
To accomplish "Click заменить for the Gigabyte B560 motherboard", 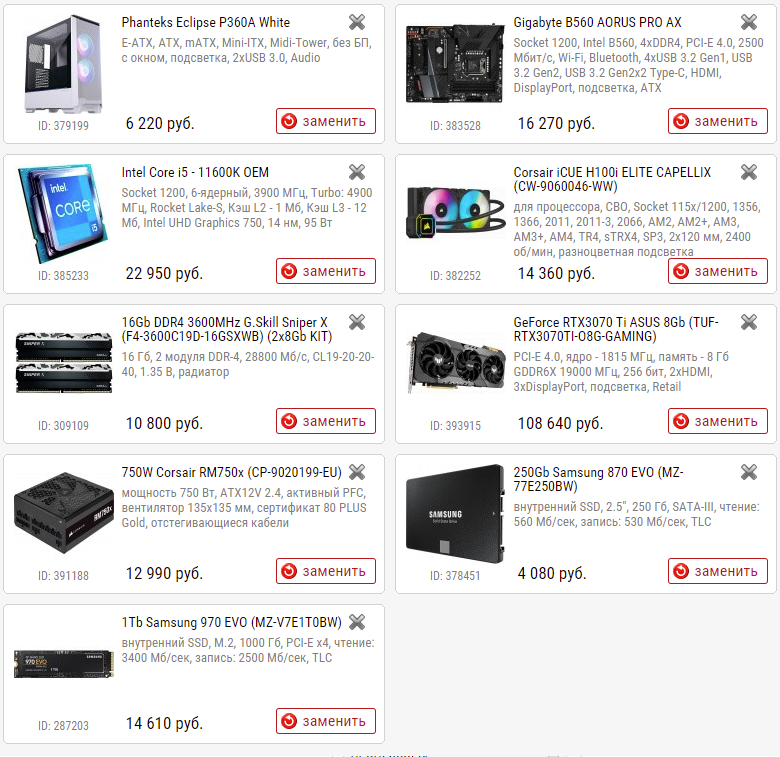I will (718, 121).
